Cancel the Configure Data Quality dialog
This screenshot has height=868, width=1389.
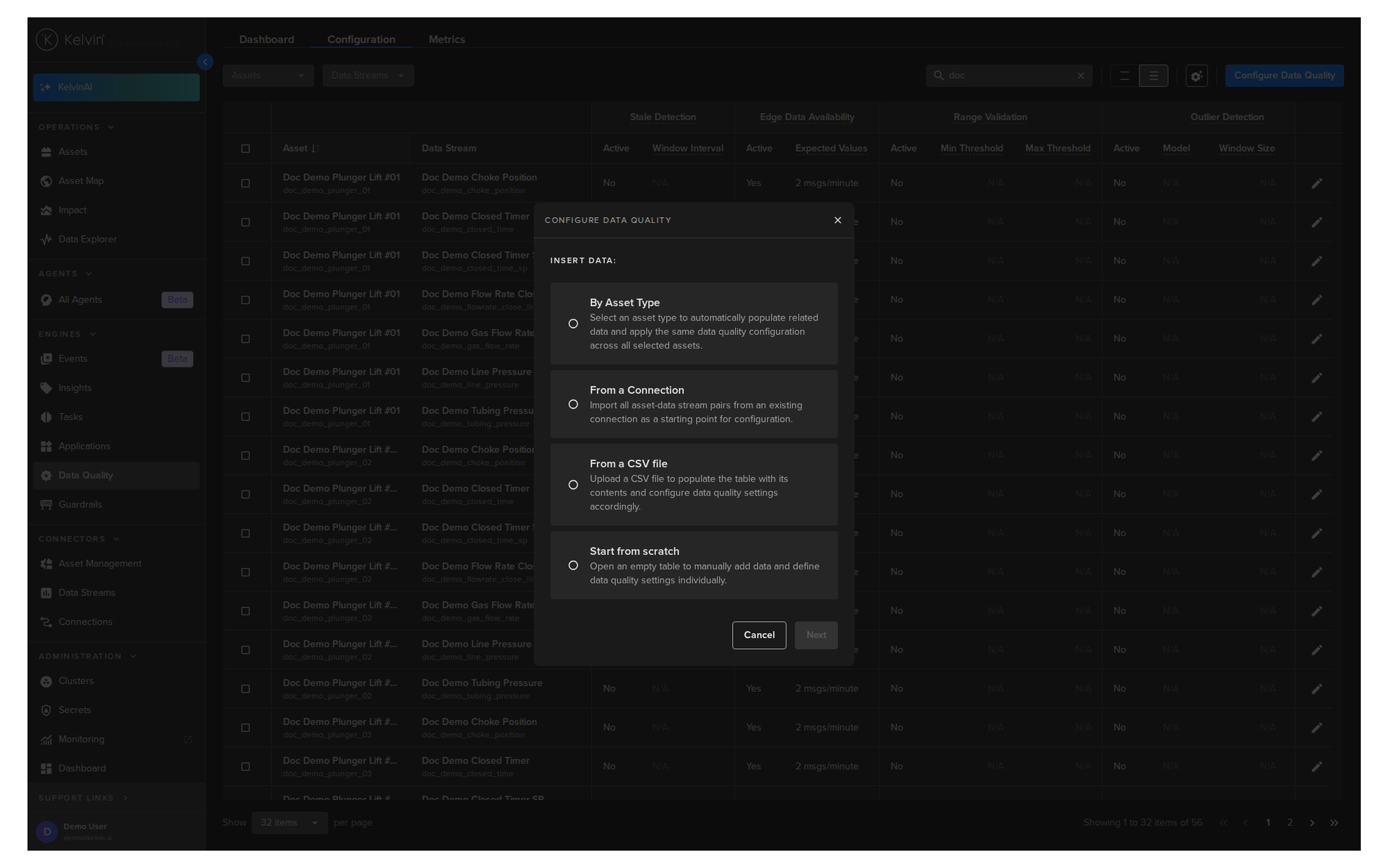coord(759,635)
